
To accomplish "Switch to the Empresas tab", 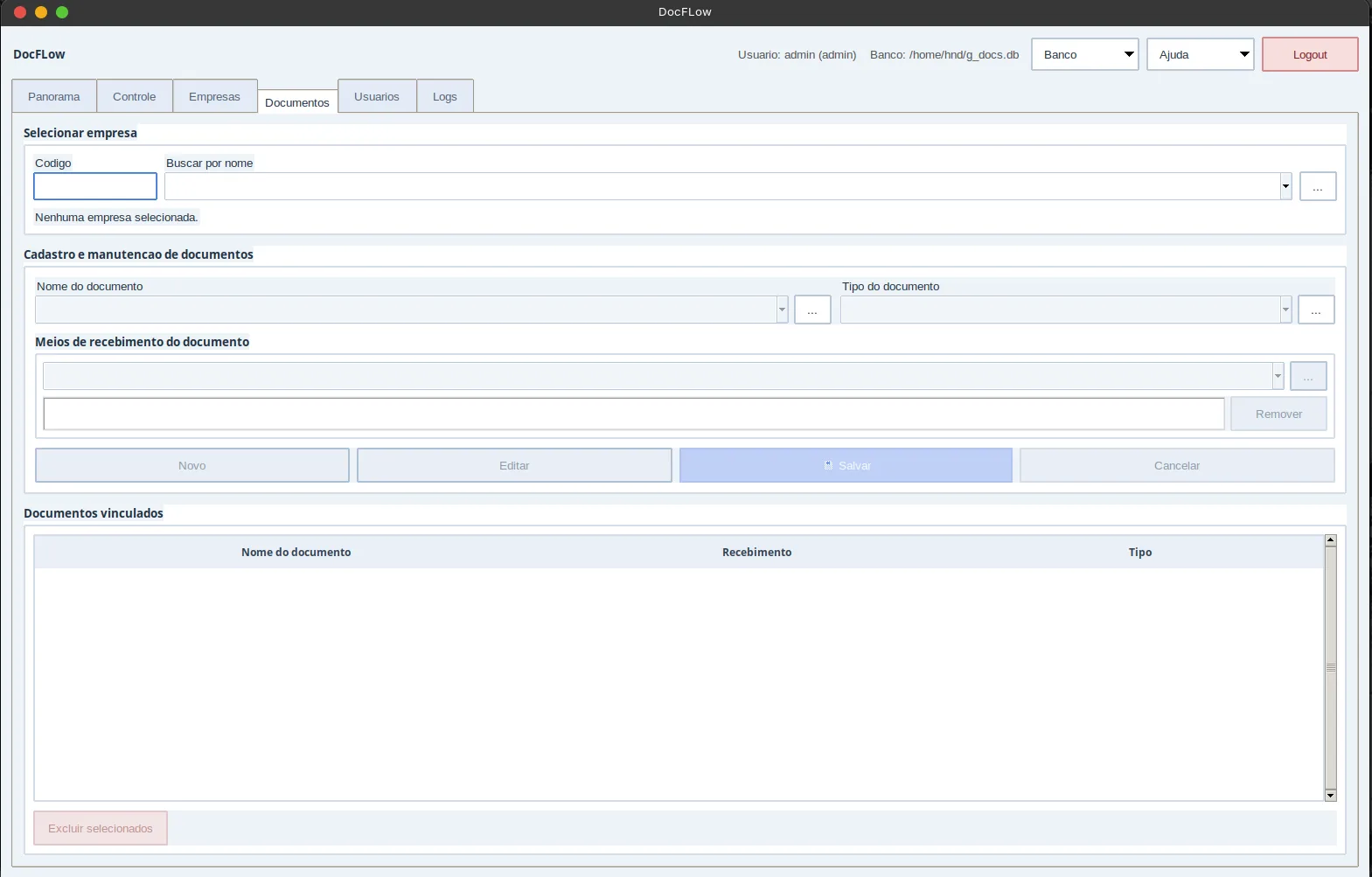I will click(214, 96).
